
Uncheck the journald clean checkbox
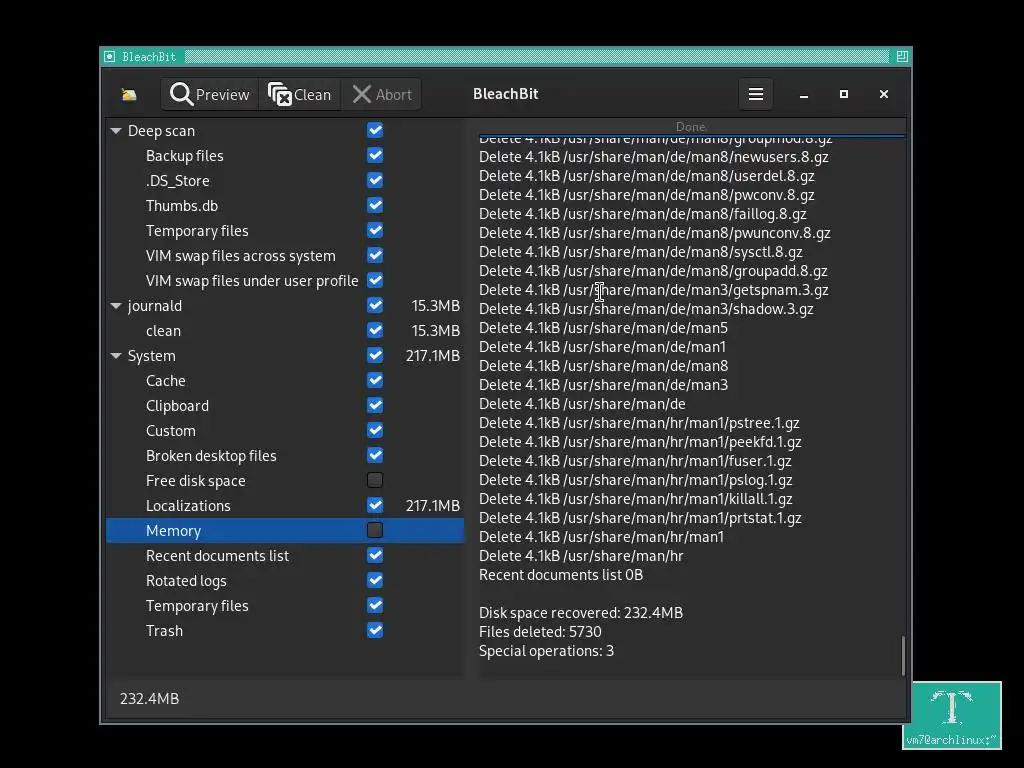tap(375, 330)
